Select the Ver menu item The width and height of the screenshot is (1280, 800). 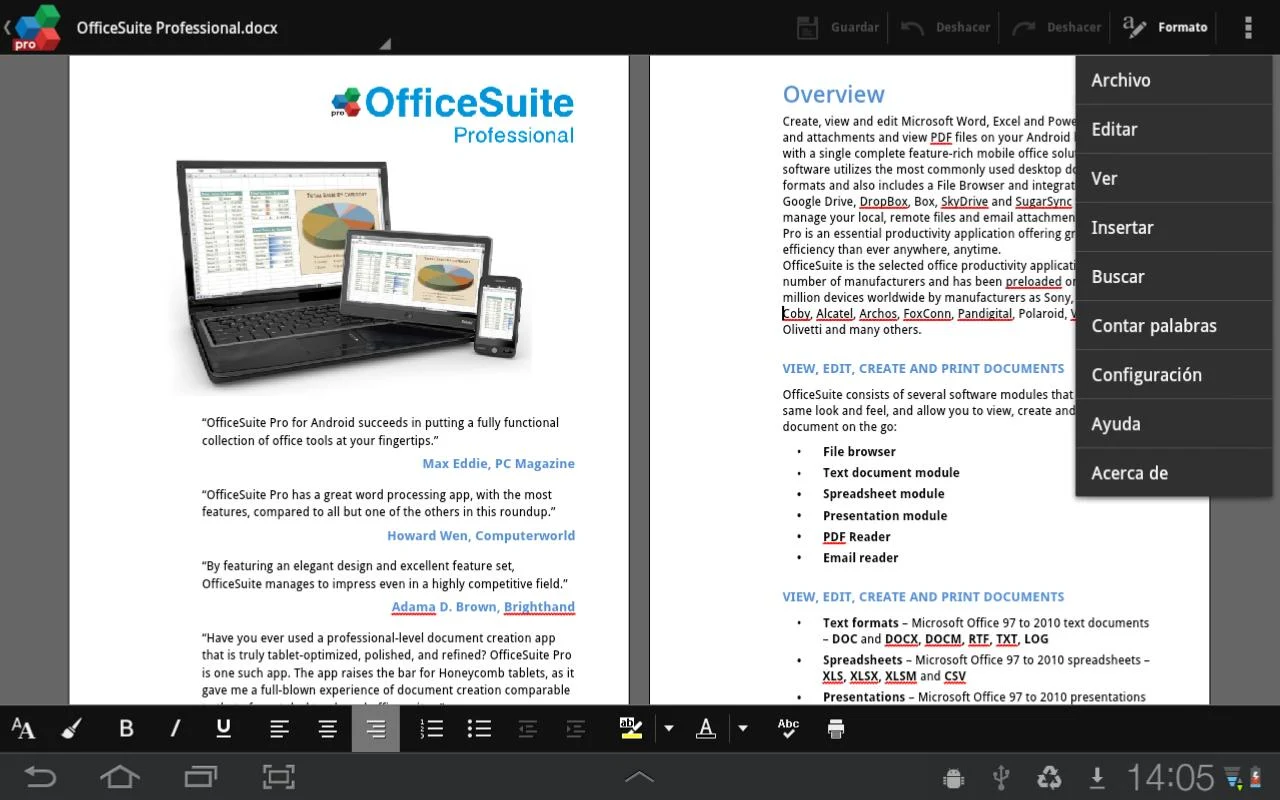click(x=1173, y=178)
